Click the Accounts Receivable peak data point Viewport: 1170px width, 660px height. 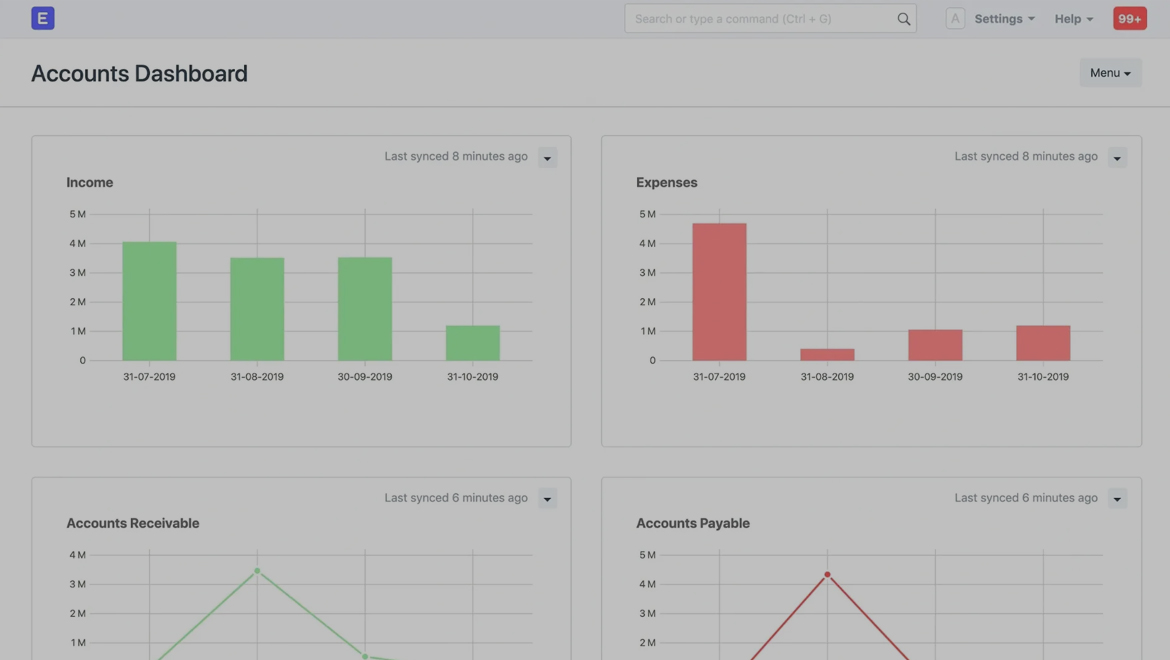click(x=257, y=571)
